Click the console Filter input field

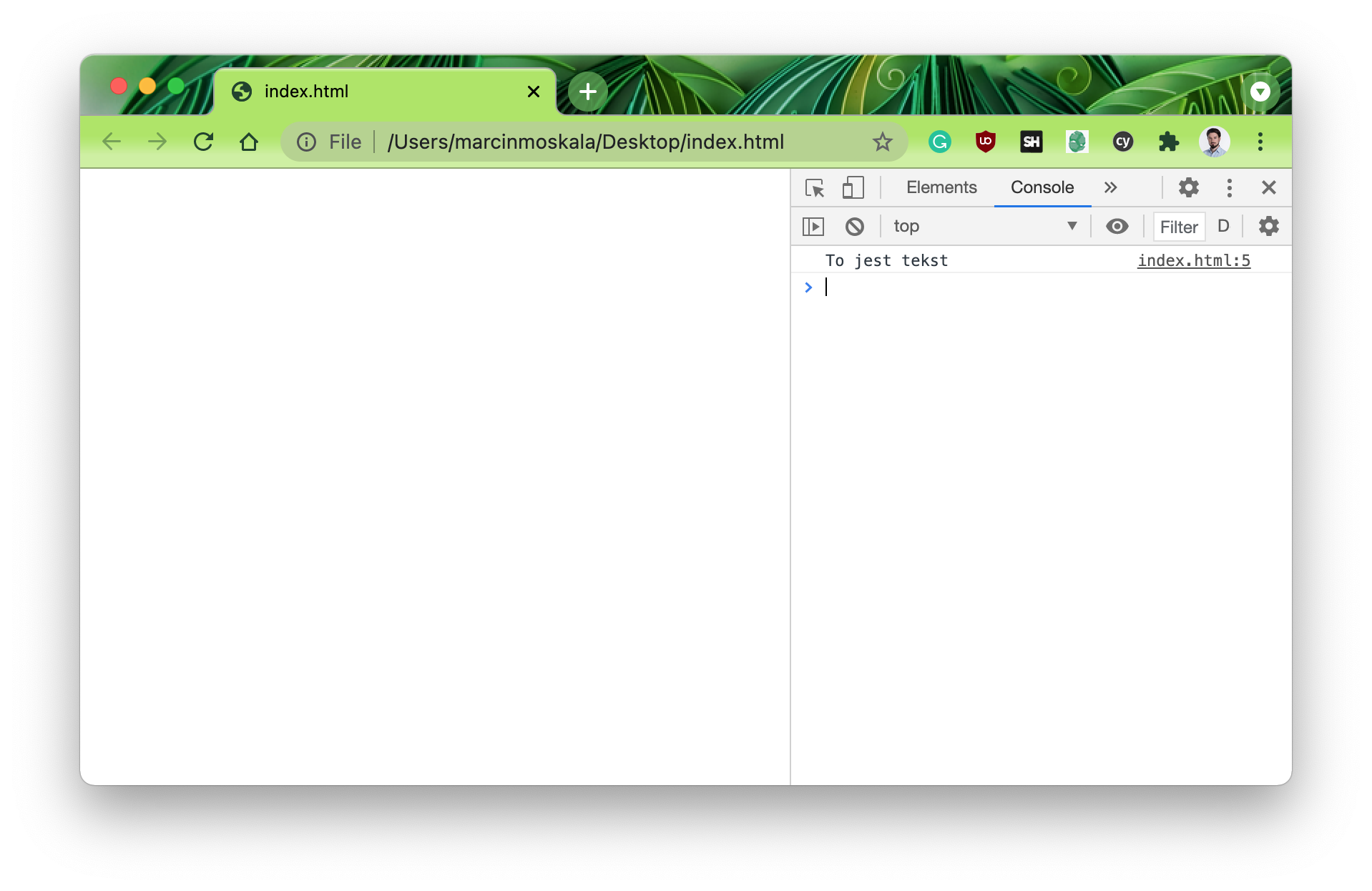click(x=1179, y=227)
